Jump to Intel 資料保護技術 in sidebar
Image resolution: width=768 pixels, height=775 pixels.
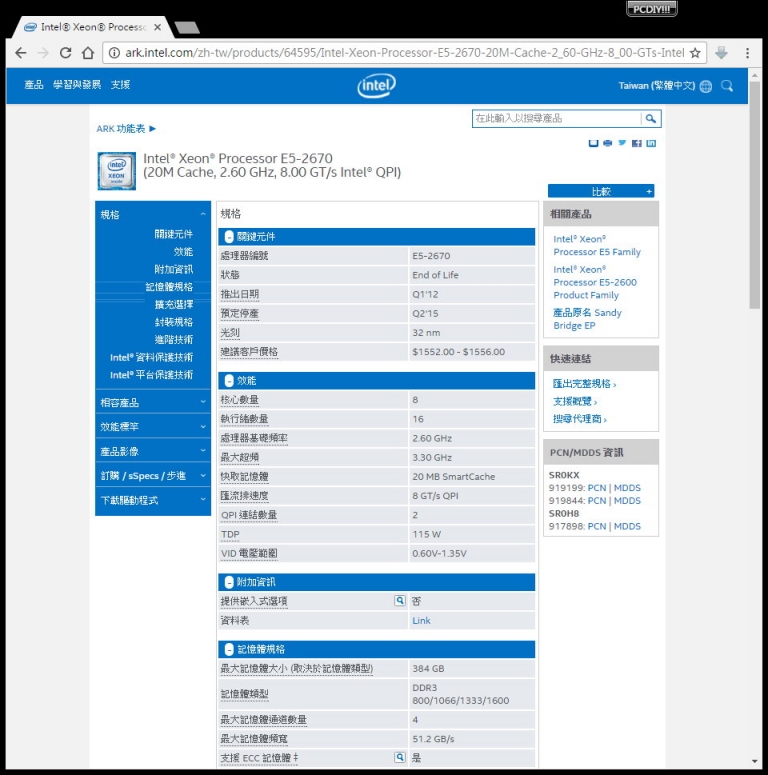click(151, 357)
